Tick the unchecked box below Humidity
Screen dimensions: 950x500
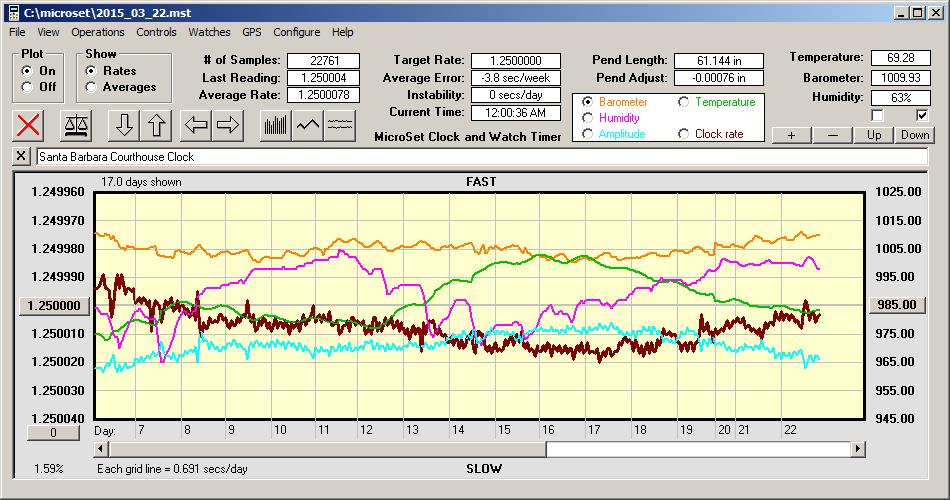click(877, 115)
